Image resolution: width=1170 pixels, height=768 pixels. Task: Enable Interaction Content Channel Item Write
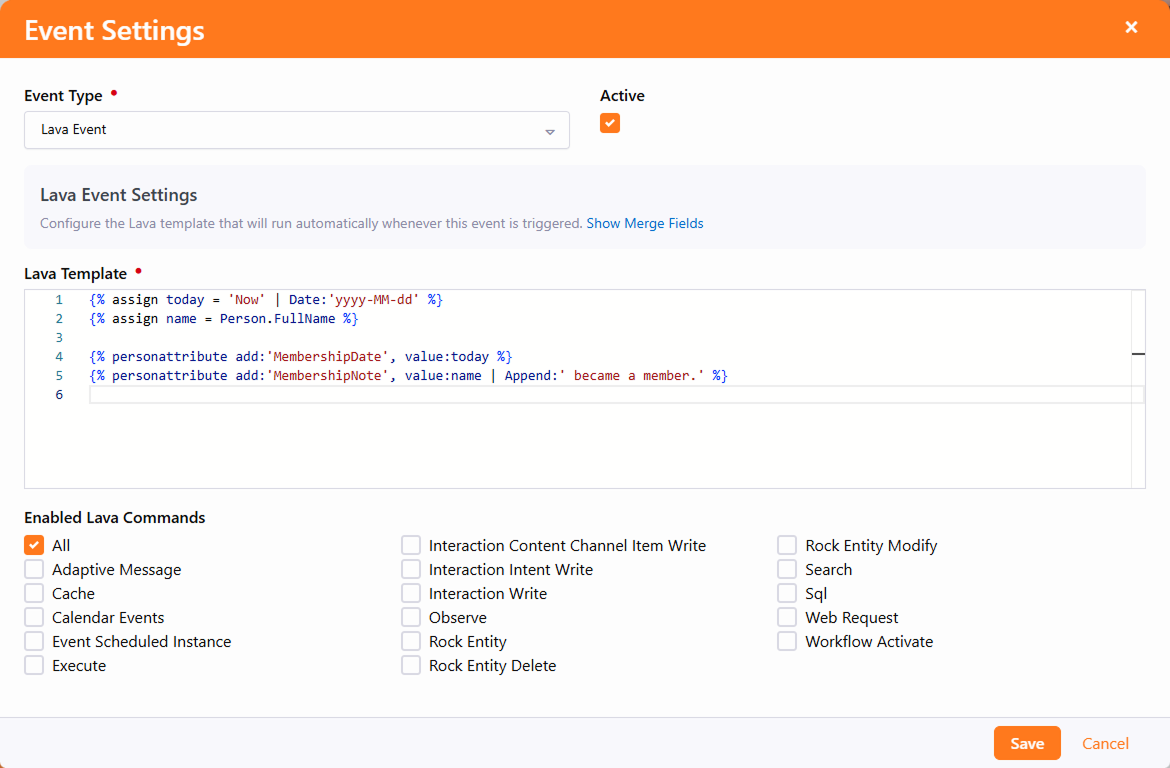(411, 545)
